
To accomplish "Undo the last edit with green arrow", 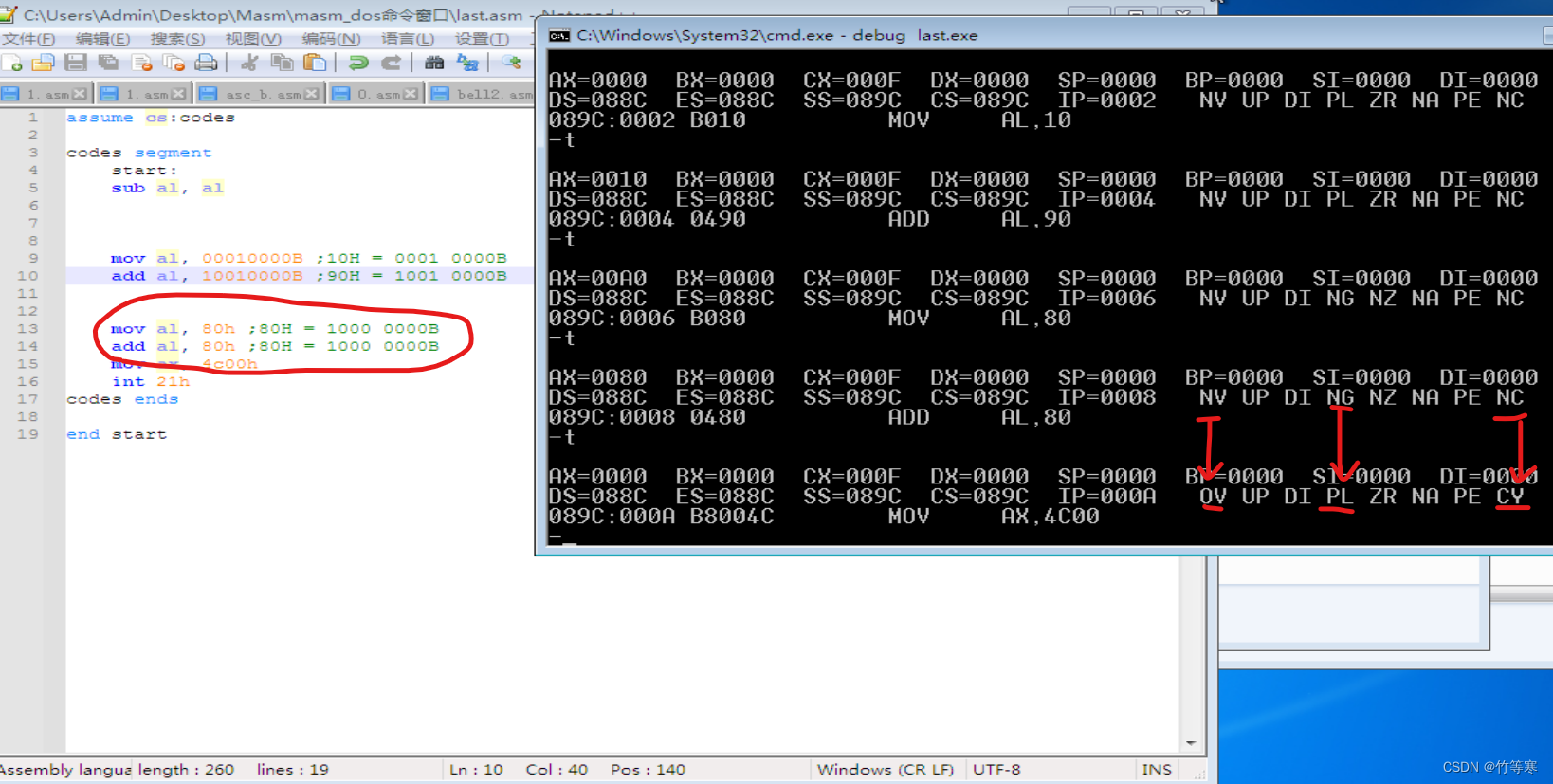I will click(358, 64).
